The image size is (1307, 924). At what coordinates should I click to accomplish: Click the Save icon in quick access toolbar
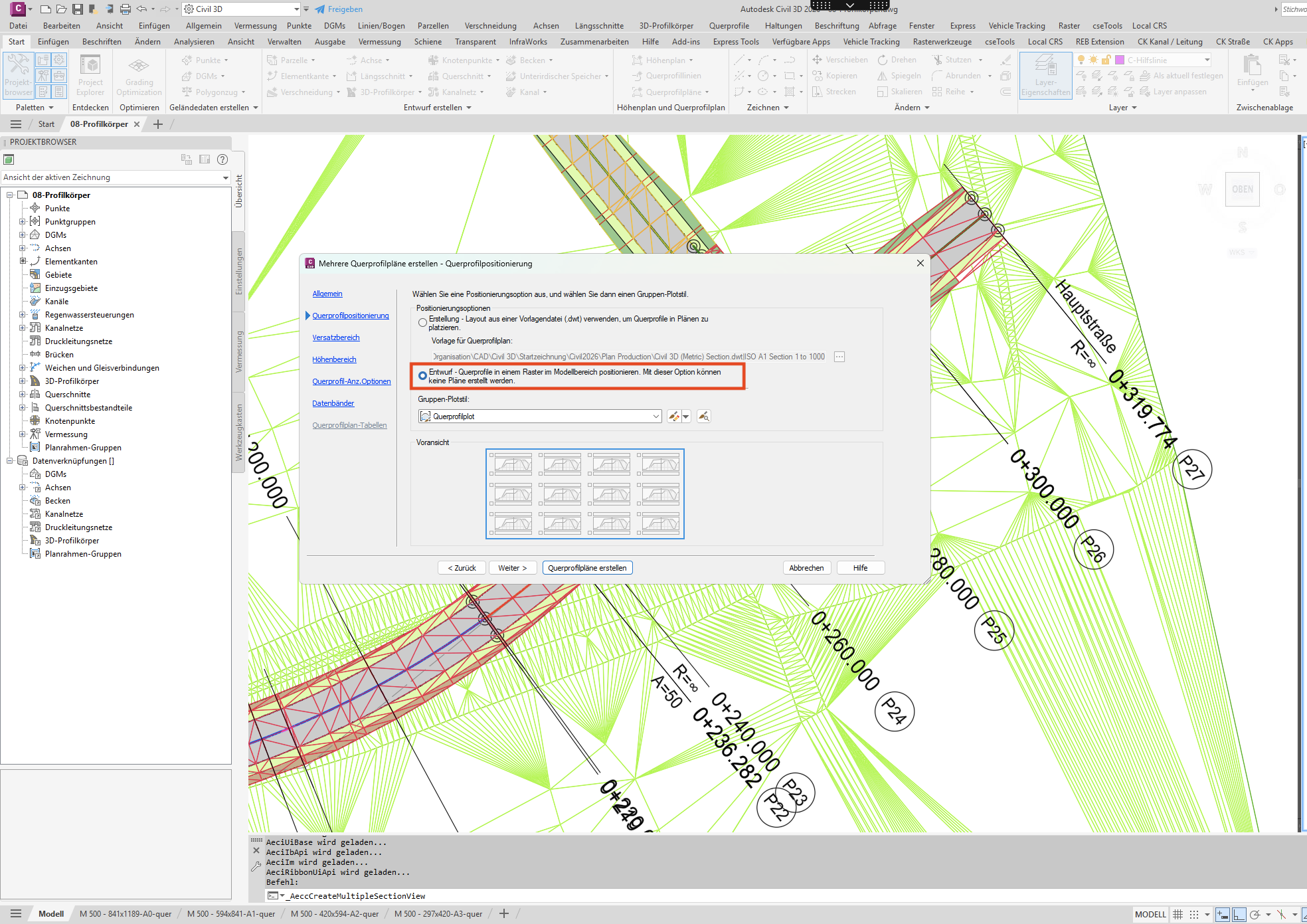click(78, 9)
